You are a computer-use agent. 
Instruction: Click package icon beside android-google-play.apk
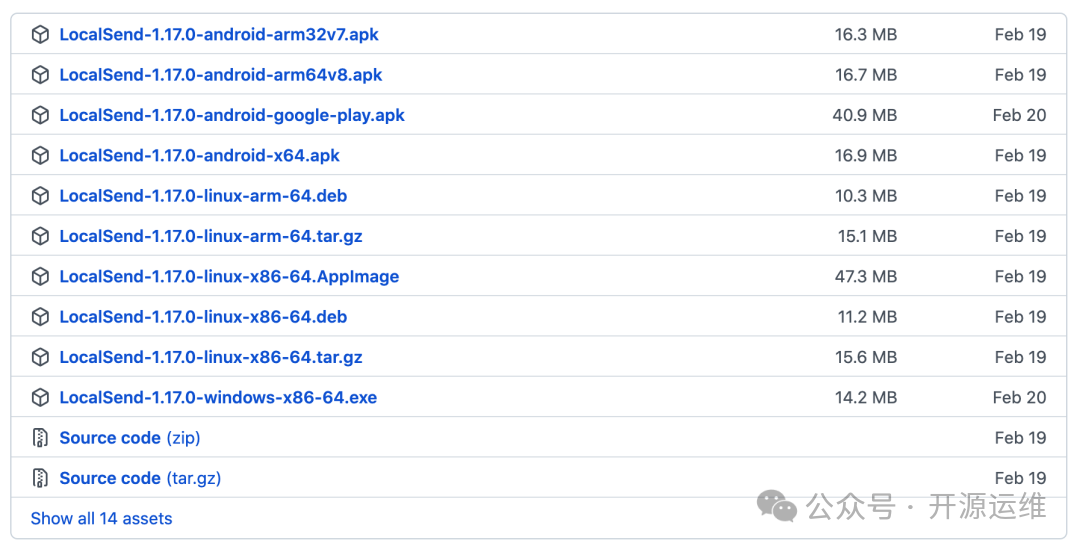[x=41, y=115]
